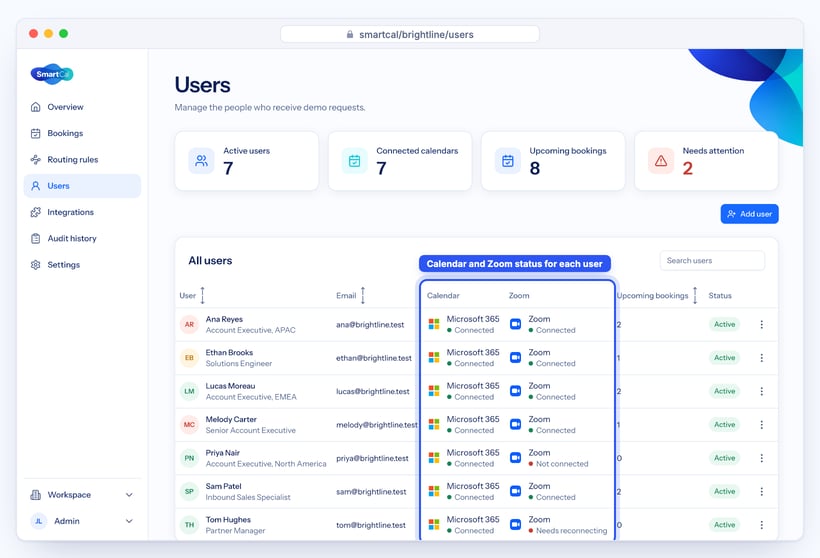Click the Routing rules icon
Image resolution: width=820 pixels, height=558 pixels.
tap(36, 160)
